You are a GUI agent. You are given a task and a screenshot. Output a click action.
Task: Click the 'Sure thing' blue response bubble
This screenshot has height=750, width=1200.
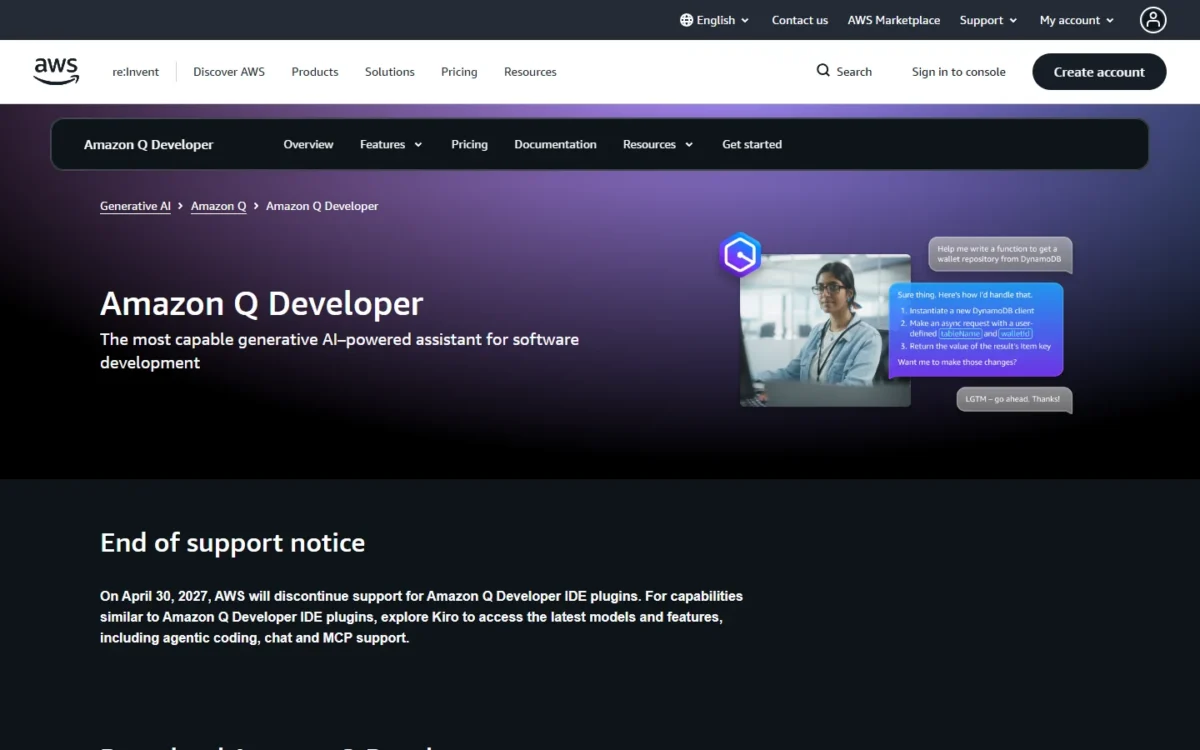[x=976, y=330]
